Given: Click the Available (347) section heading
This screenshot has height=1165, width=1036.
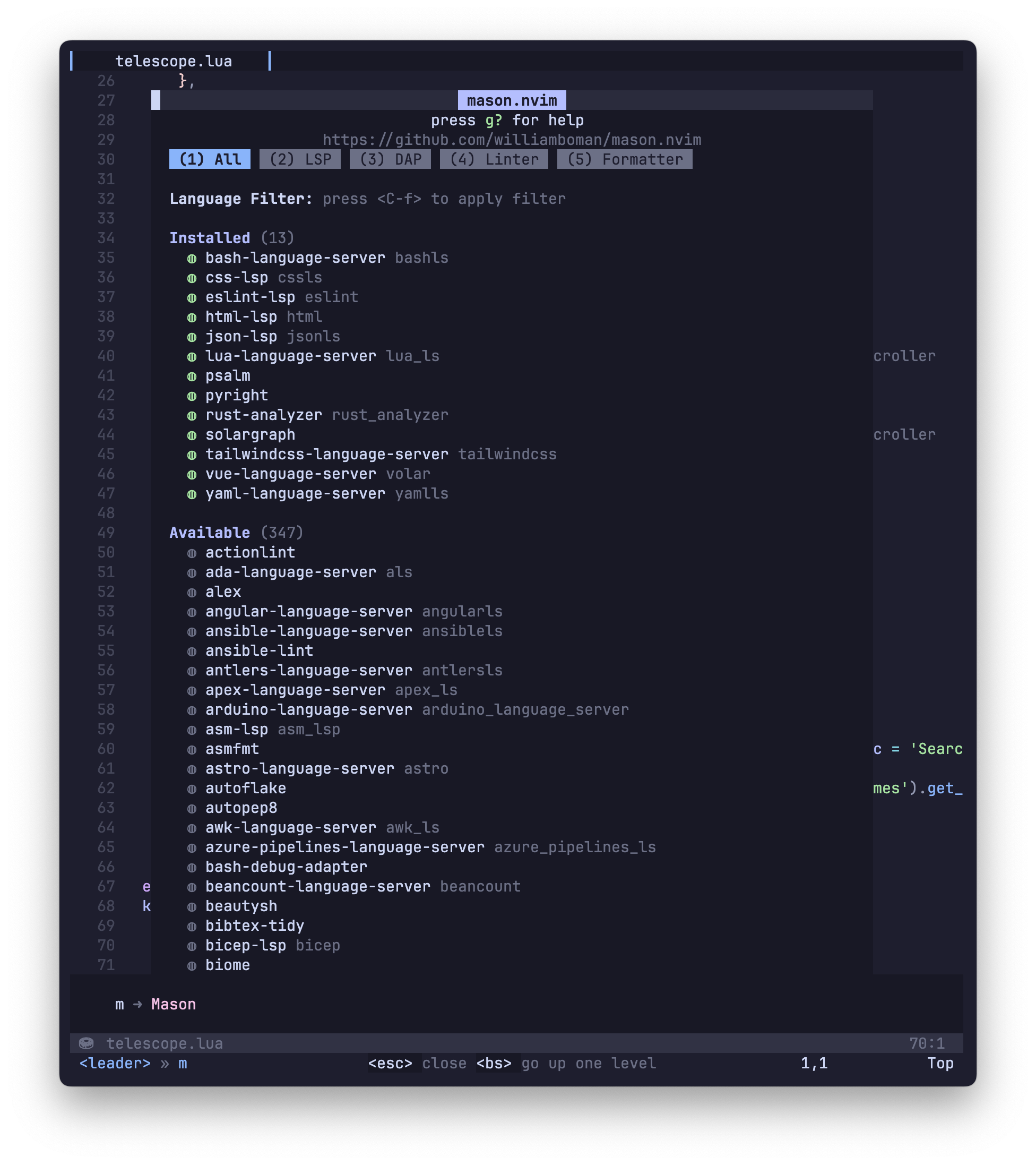Looking at the screenshot, I should pos(236,533).
